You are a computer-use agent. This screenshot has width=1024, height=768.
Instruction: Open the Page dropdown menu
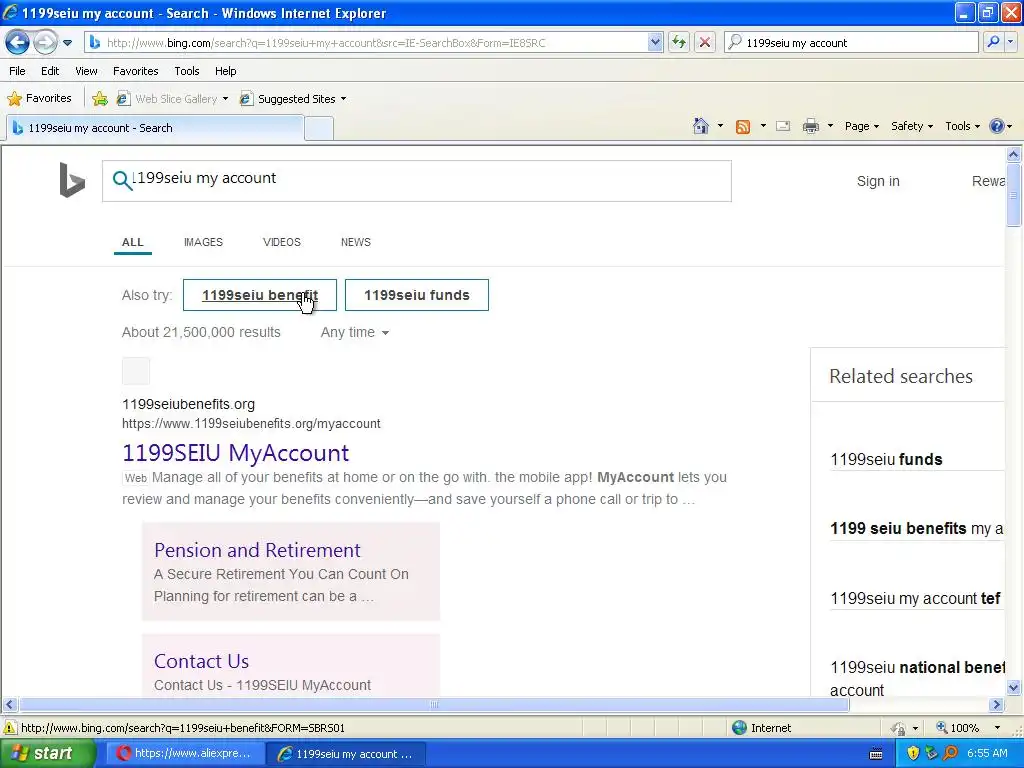[862, 126]
